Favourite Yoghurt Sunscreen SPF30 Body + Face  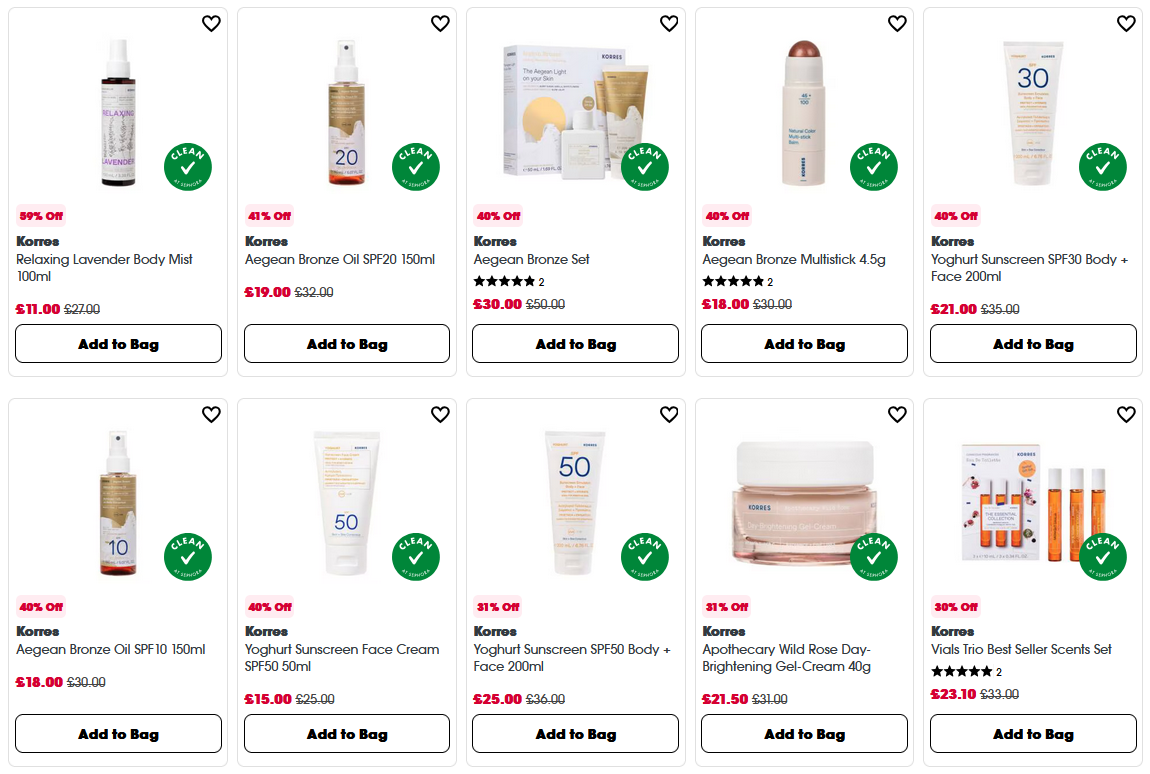(1127, 22)
